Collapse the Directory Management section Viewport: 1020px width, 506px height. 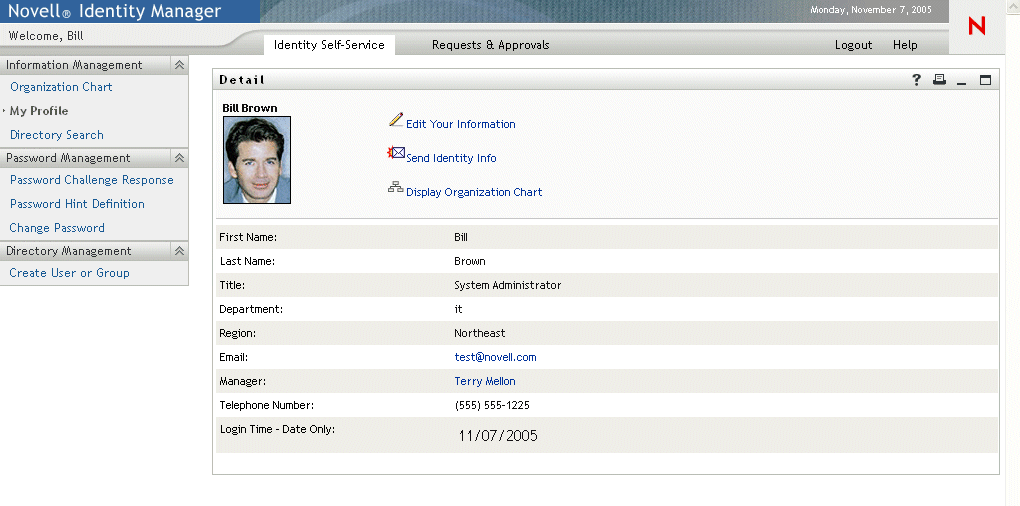pos(179,251)
